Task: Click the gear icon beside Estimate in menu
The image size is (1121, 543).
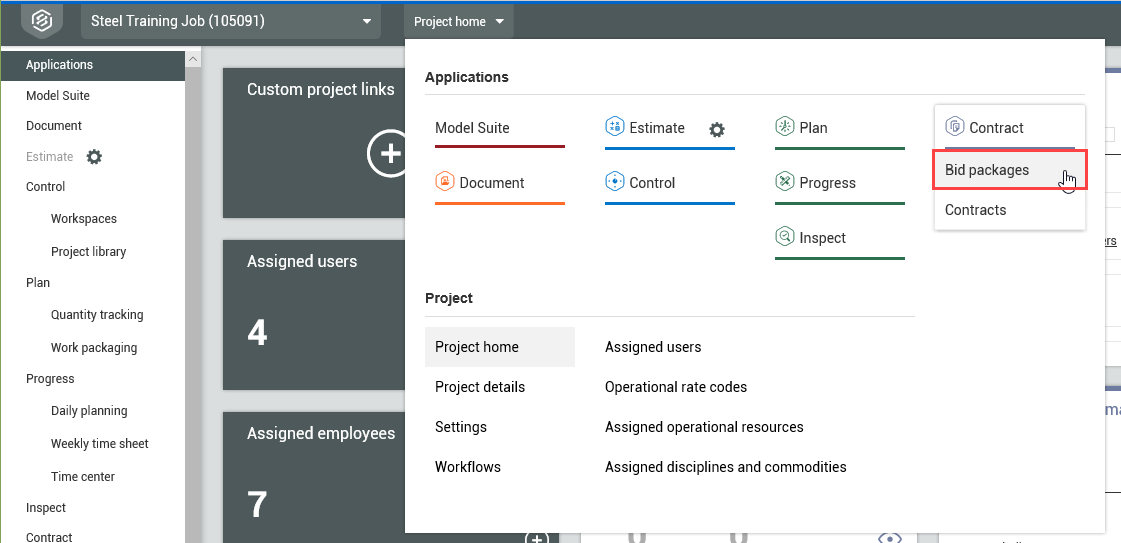Action: click(x=716, y=129)
